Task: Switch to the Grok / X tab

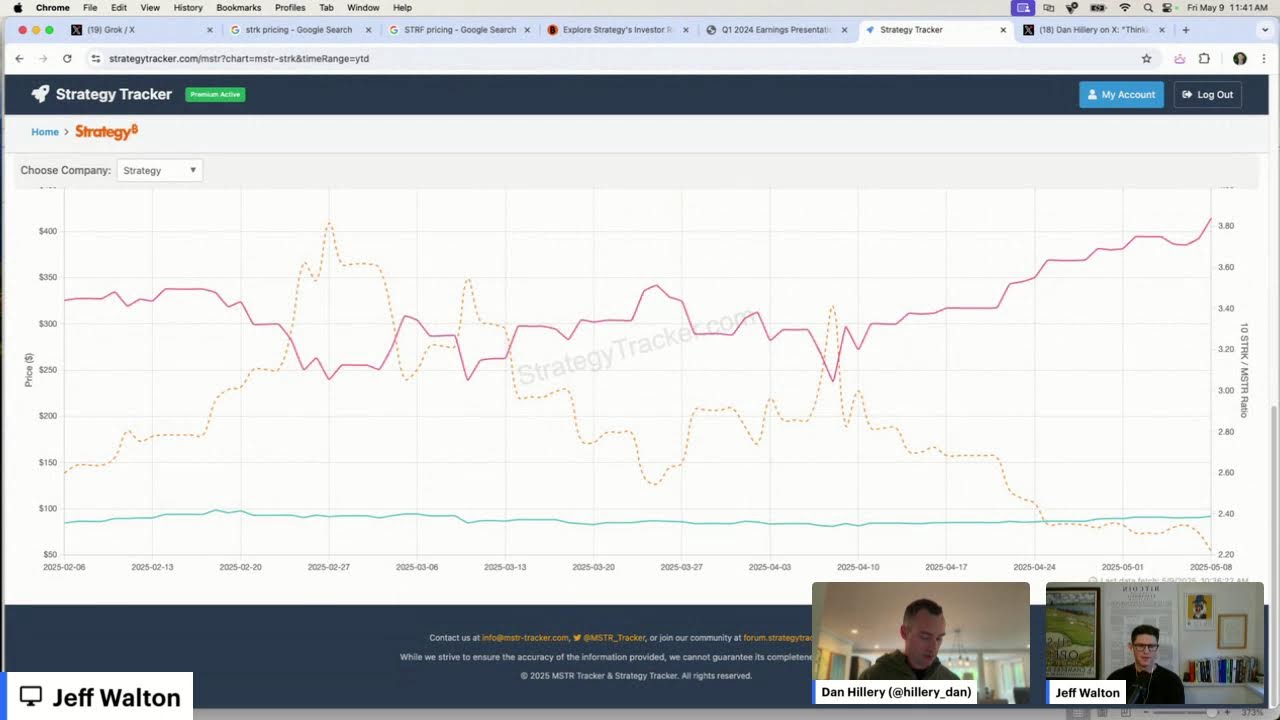Action: 140,30
